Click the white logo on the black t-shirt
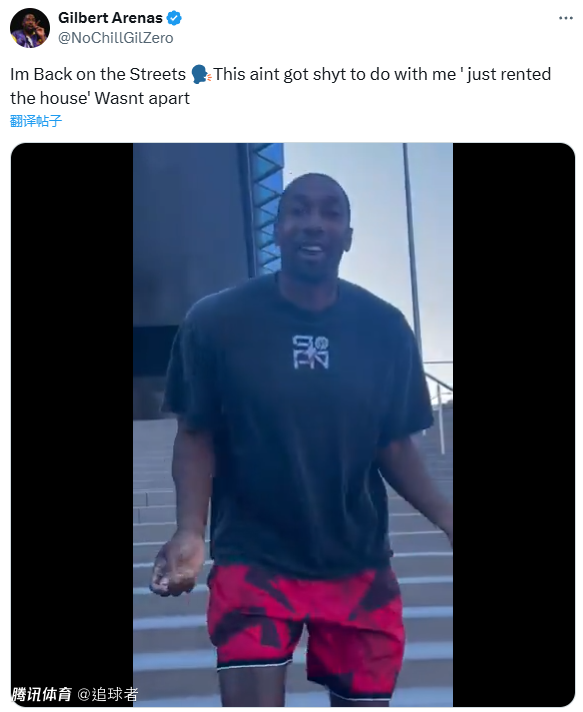The width and height of the screenshot is (583, 712). [310, 351]
